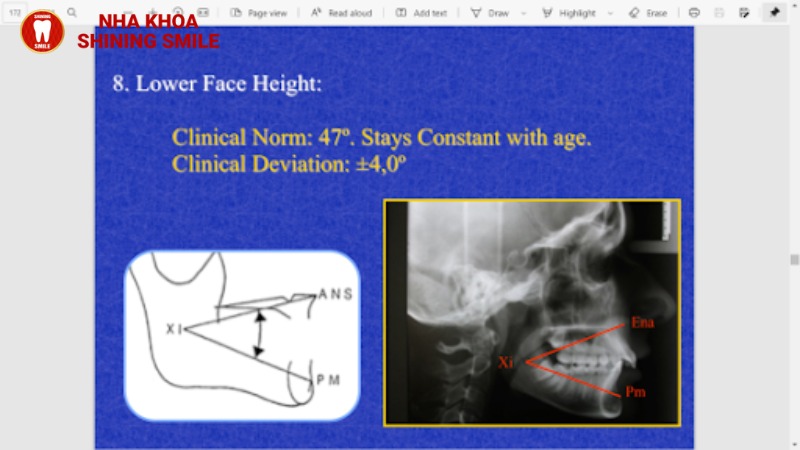Select the Highlight tool
The image size is (800, 450).
pos(568,13)
